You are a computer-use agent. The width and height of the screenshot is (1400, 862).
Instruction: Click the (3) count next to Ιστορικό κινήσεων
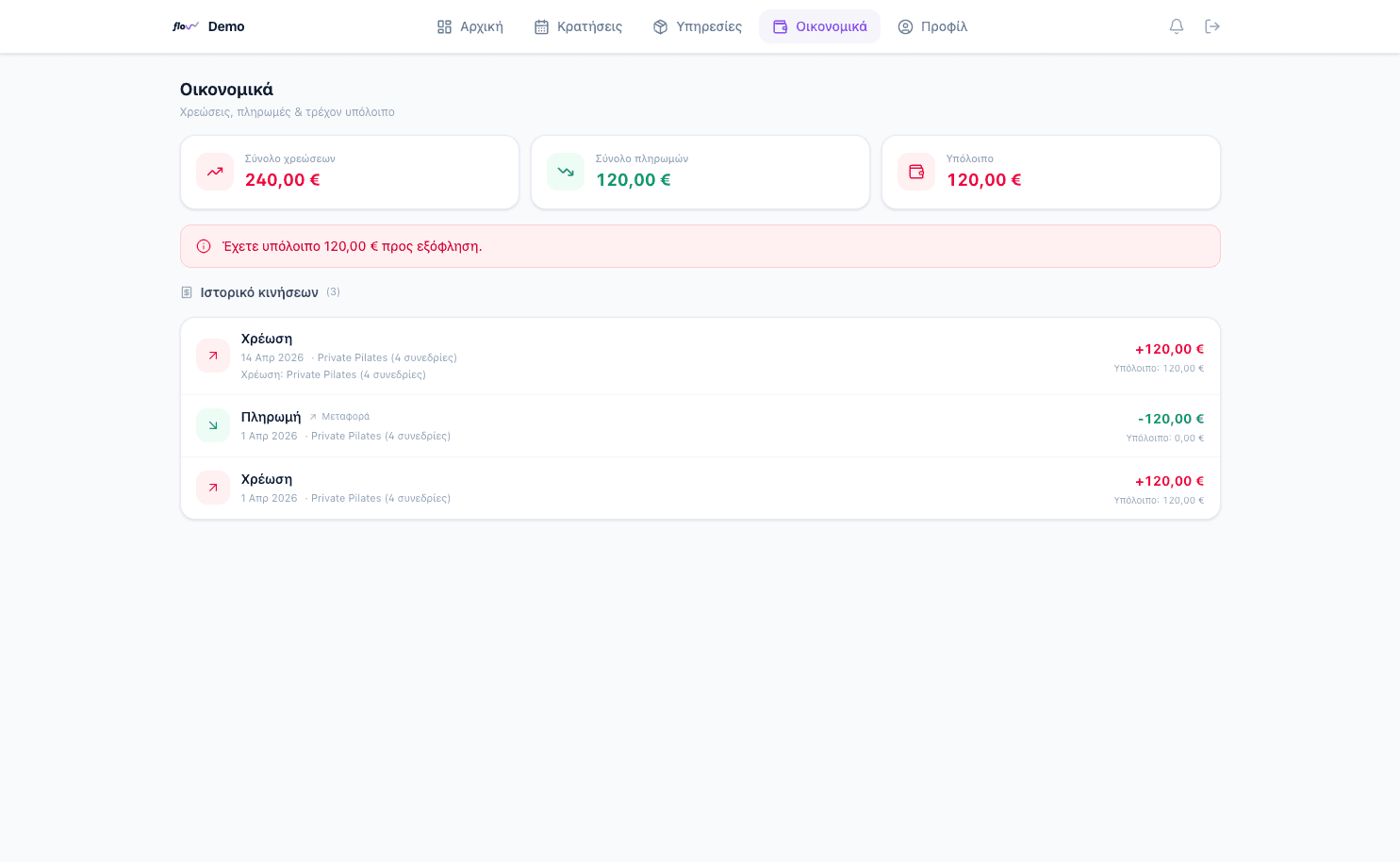pos(333,292)
